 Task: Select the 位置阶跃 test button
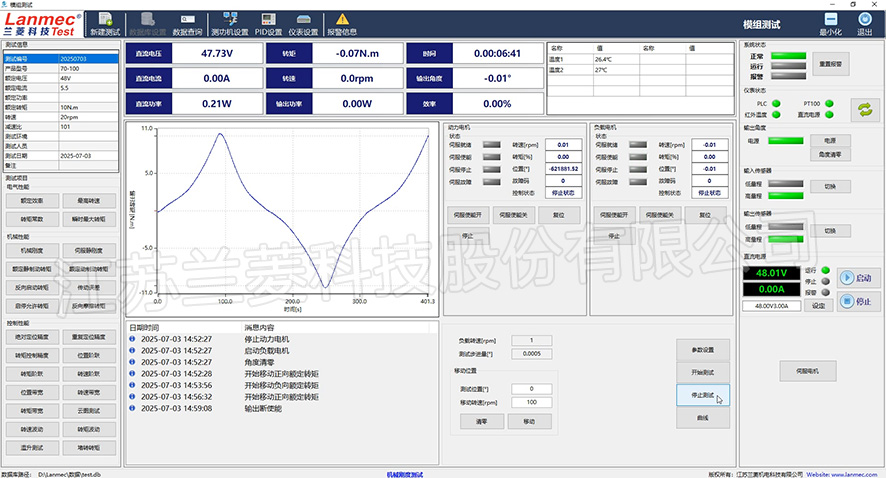89,355
